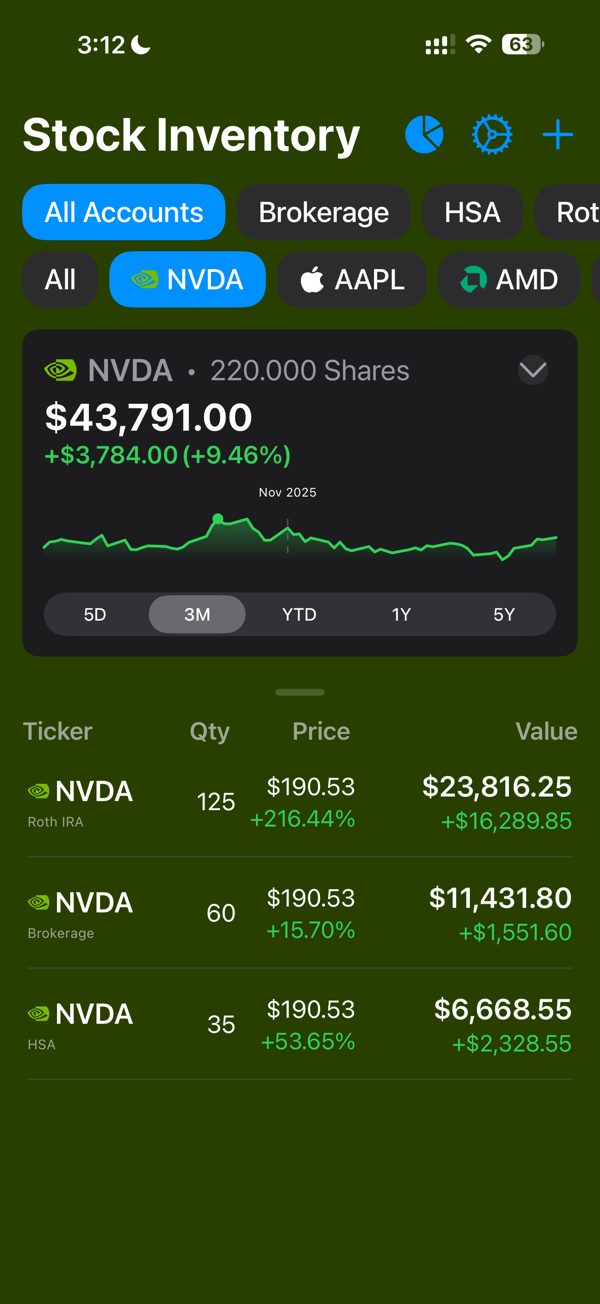This screenshot has height=1304, width=600.
Task: Open settings using the gear icon
Action: pos(492,134)
